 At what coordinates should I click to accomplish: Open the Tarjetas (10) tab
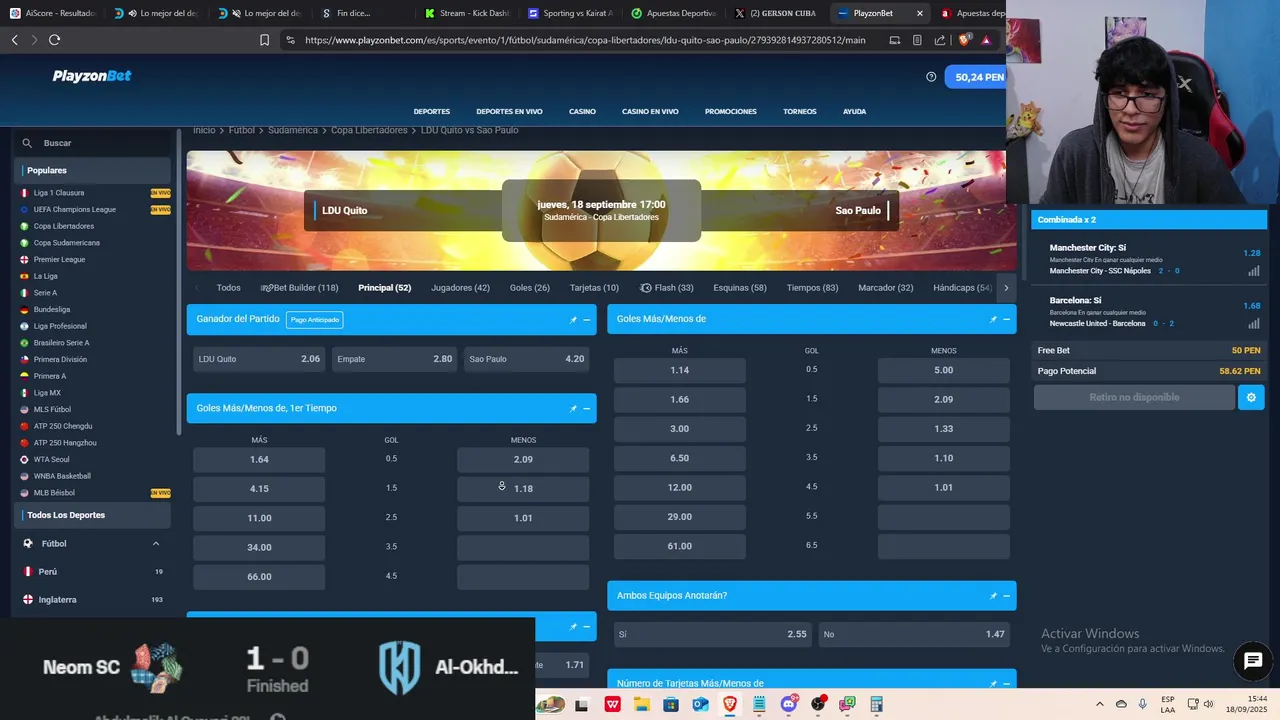[594, 288]
